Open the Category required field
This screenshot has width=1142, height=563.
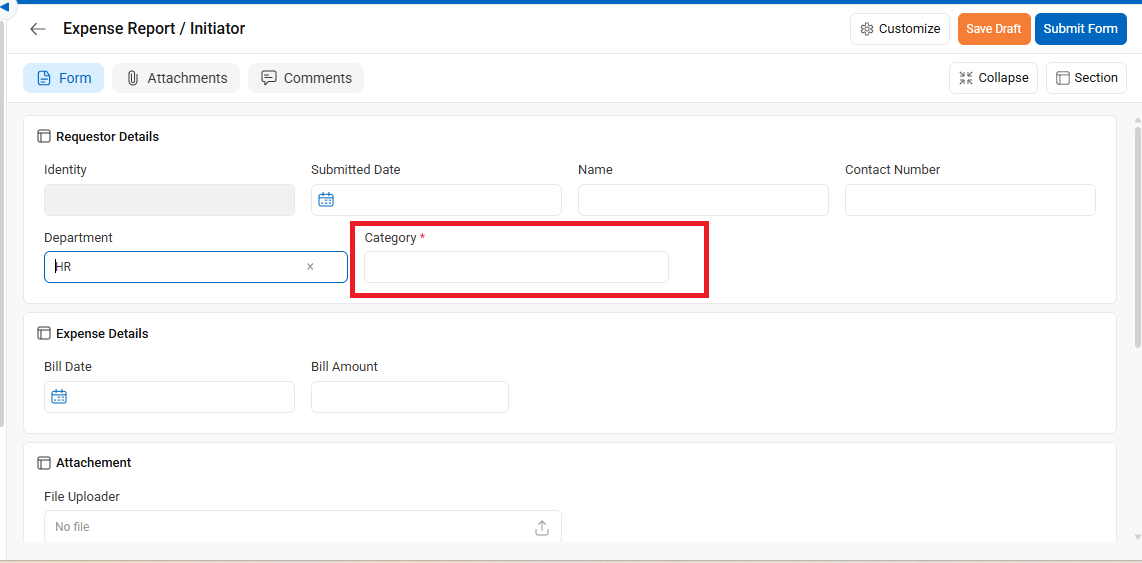pyautogui.click(x=516, y=267)
